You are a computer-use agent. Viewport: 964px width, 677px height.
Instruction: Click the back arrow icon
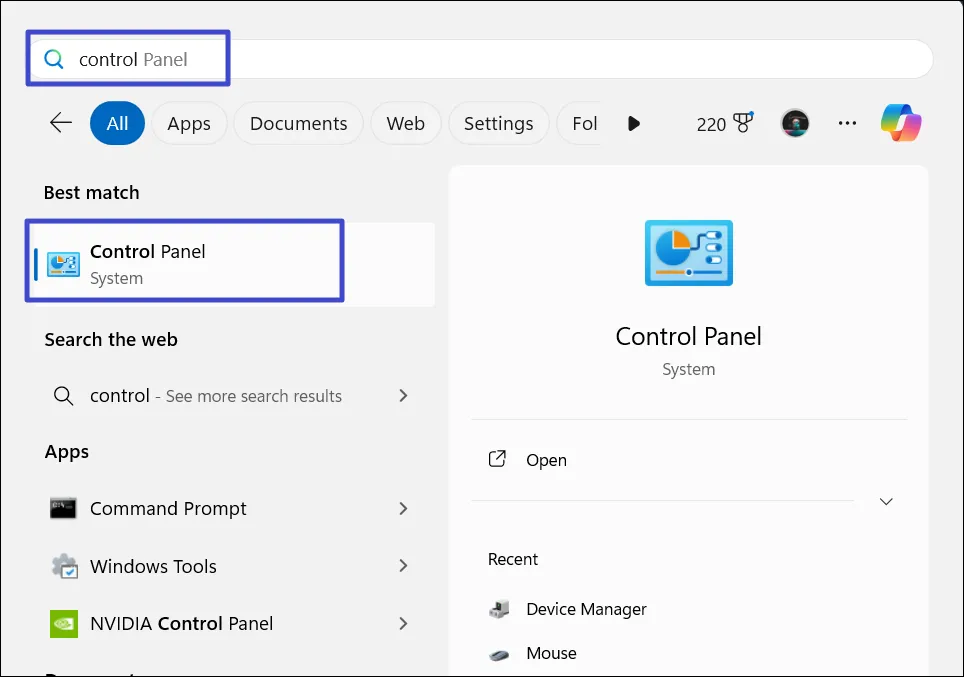(x=61, y=123)
